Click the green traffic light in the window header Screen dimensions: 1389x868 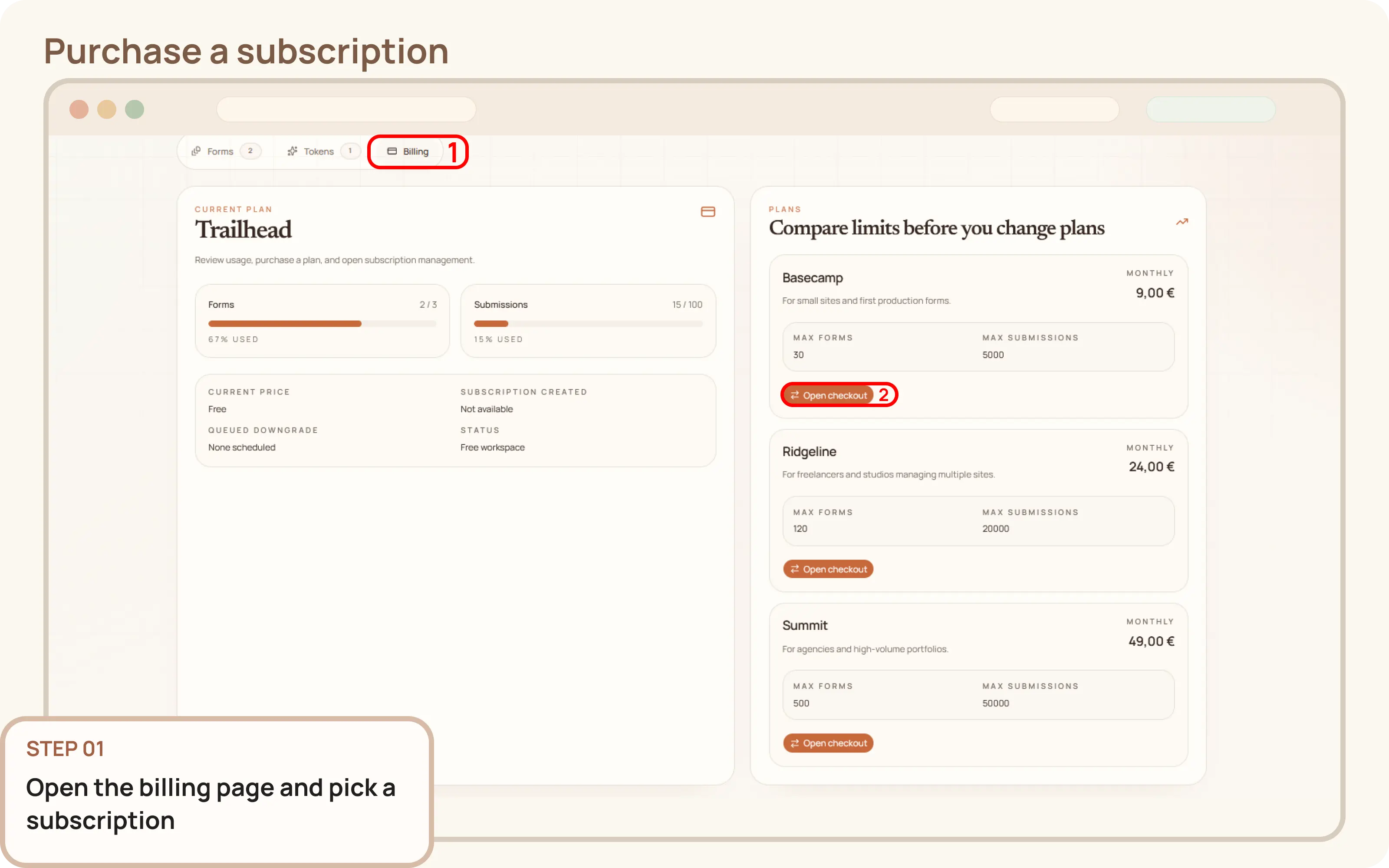point(134,109)
